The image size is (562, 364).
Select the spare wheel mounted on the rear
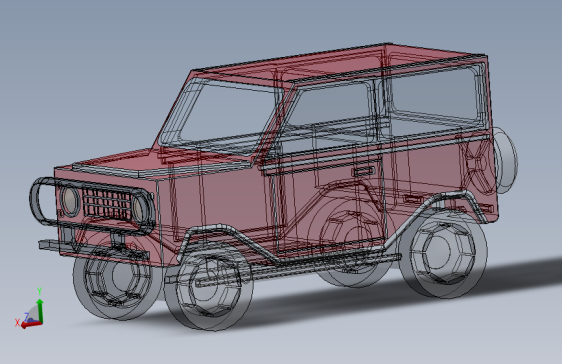point(505,161)
